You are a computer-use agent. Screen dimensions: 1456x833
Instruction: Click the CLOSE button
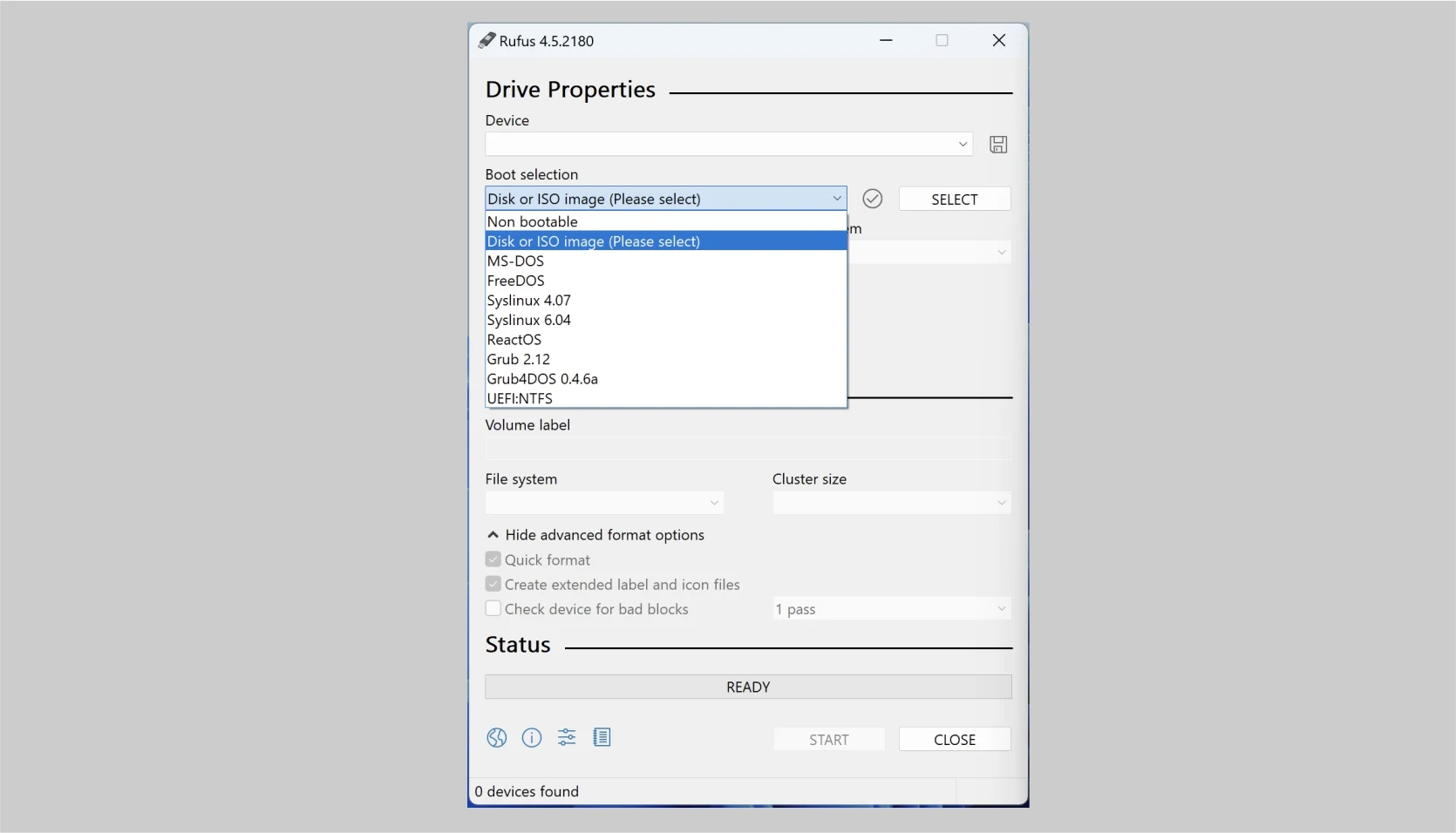pyautogui.click(x=955, y=739)
